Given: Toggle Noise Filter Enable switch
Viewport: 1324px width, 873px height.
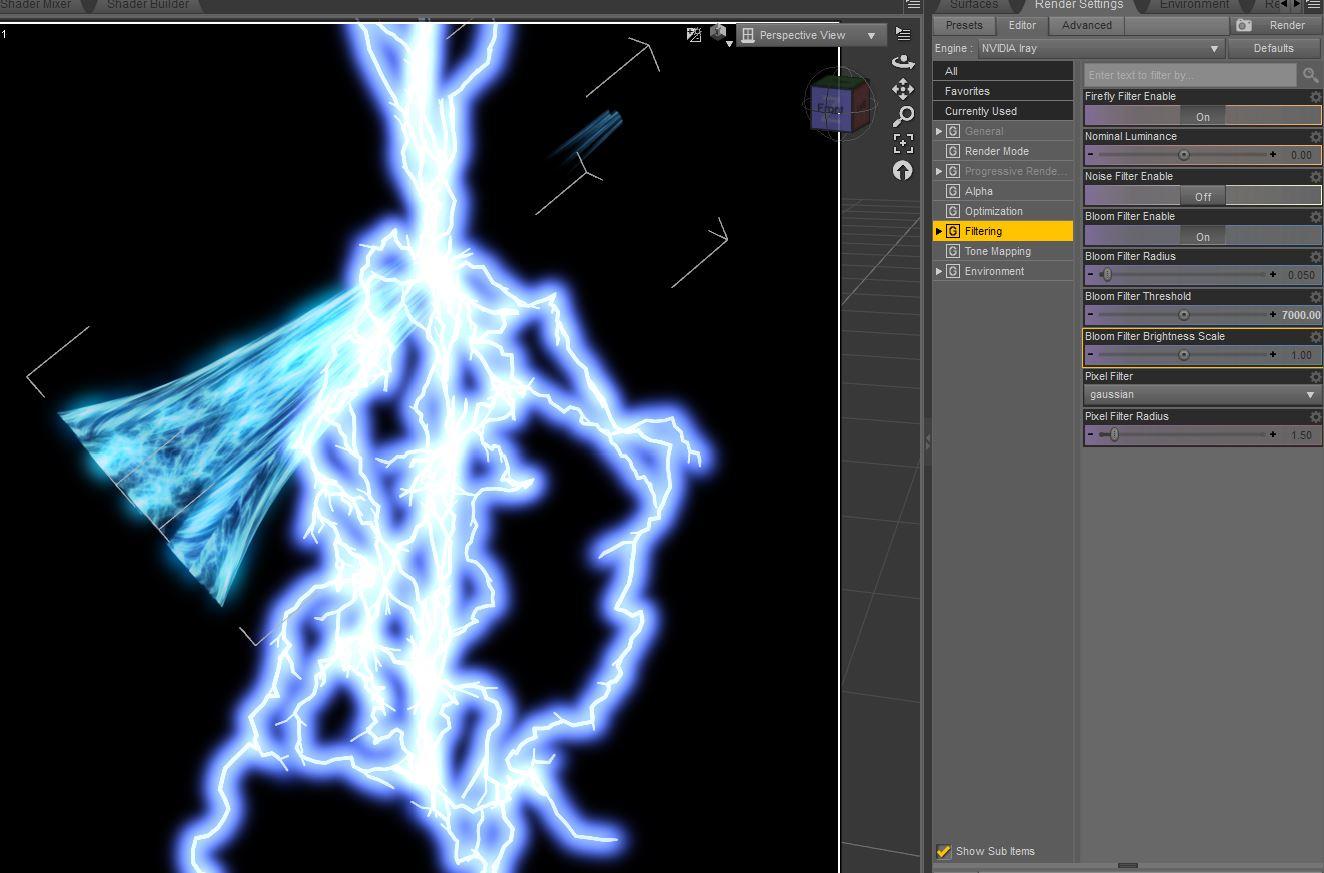Looking at the screenshot, I should [1203, 196].
